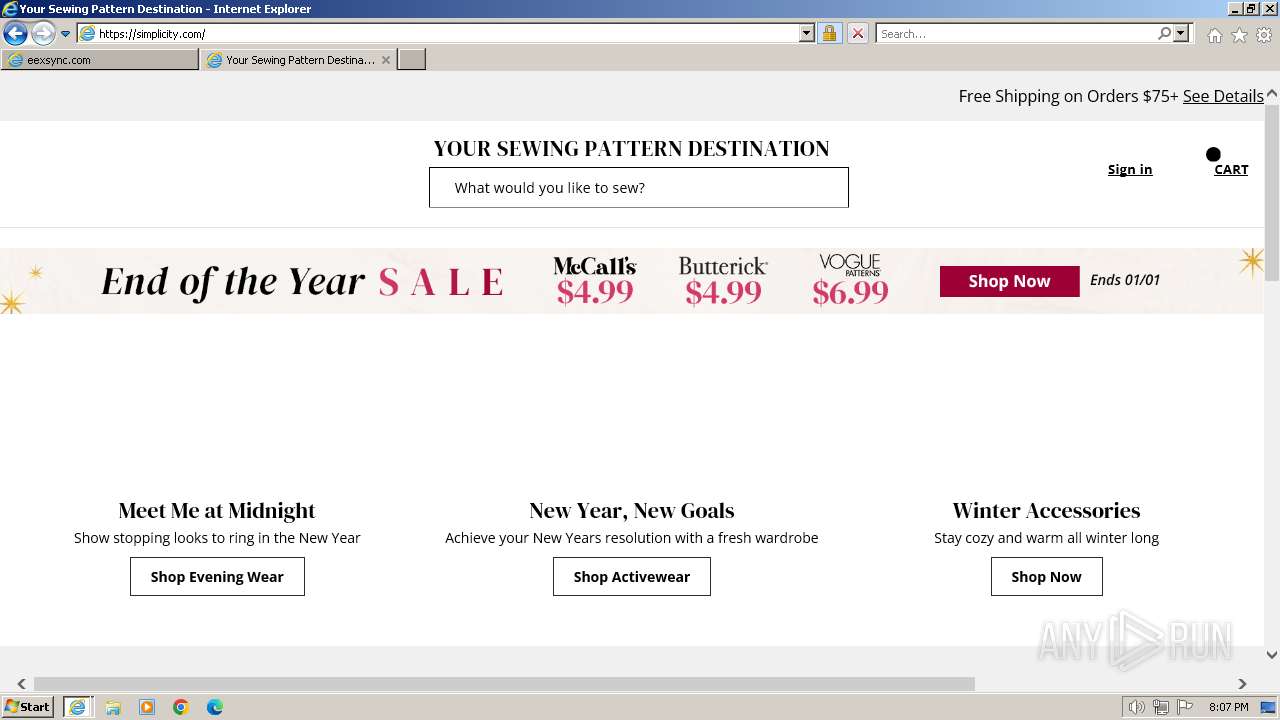
Task: Open the Windows Start menu
Action: coord(28,706)
